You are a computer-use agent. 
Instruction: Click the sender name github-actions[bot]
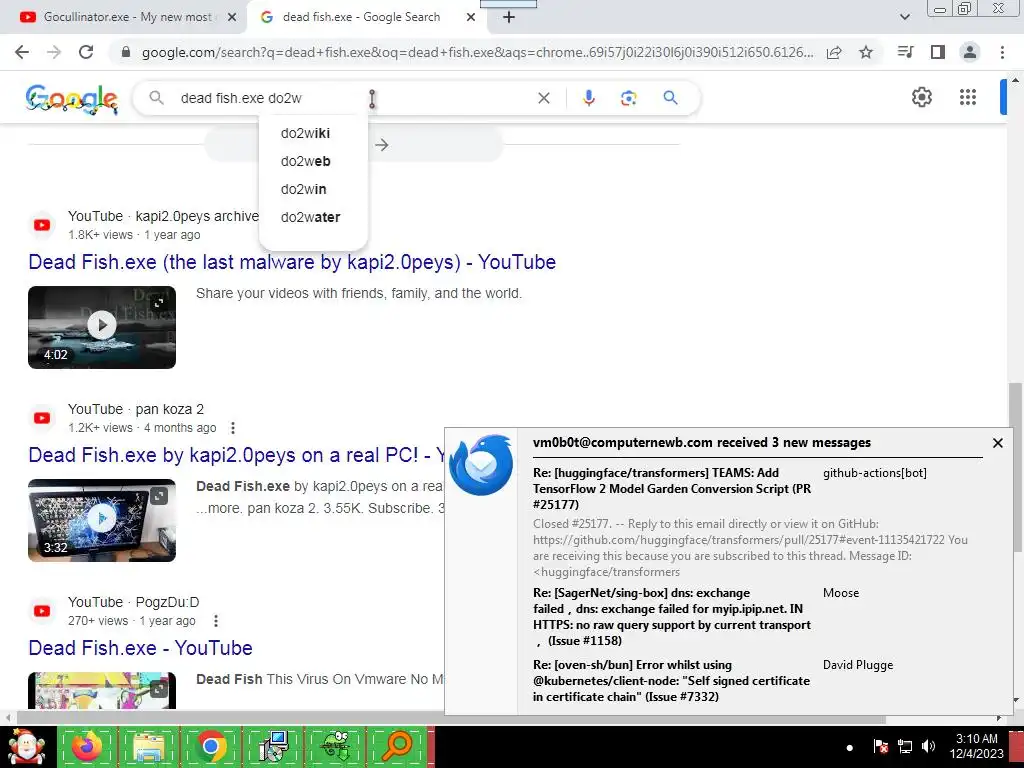tap(875, 473)
